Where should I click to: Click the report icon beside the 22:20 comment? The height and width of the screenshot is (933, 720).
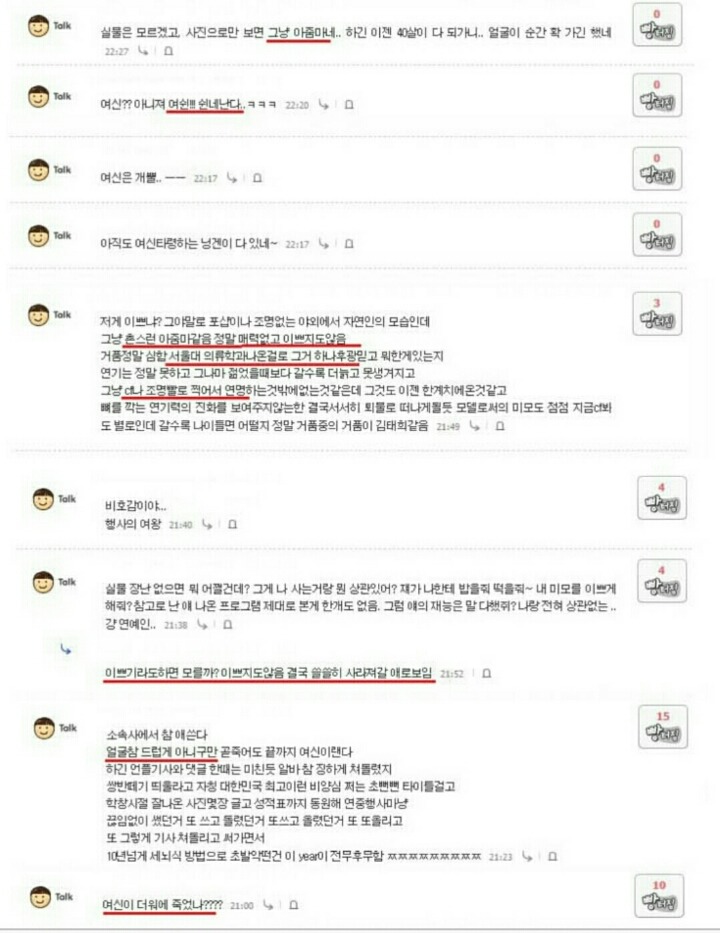[349, 105]
